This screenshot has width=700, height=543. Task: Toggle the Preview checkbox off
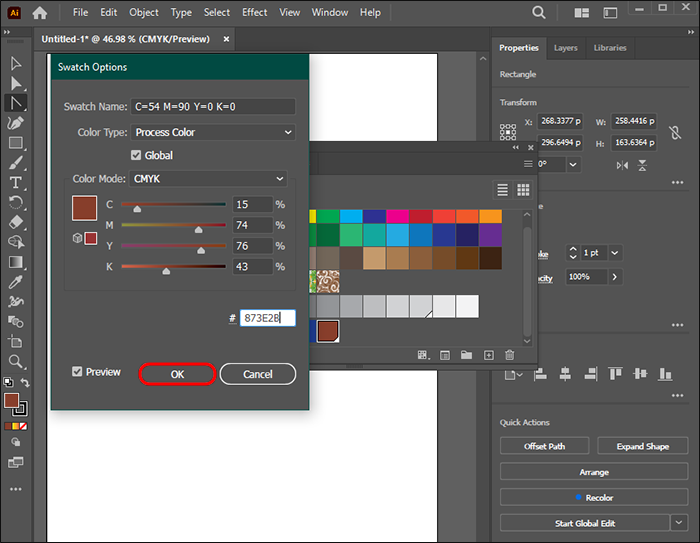point(78,372)
